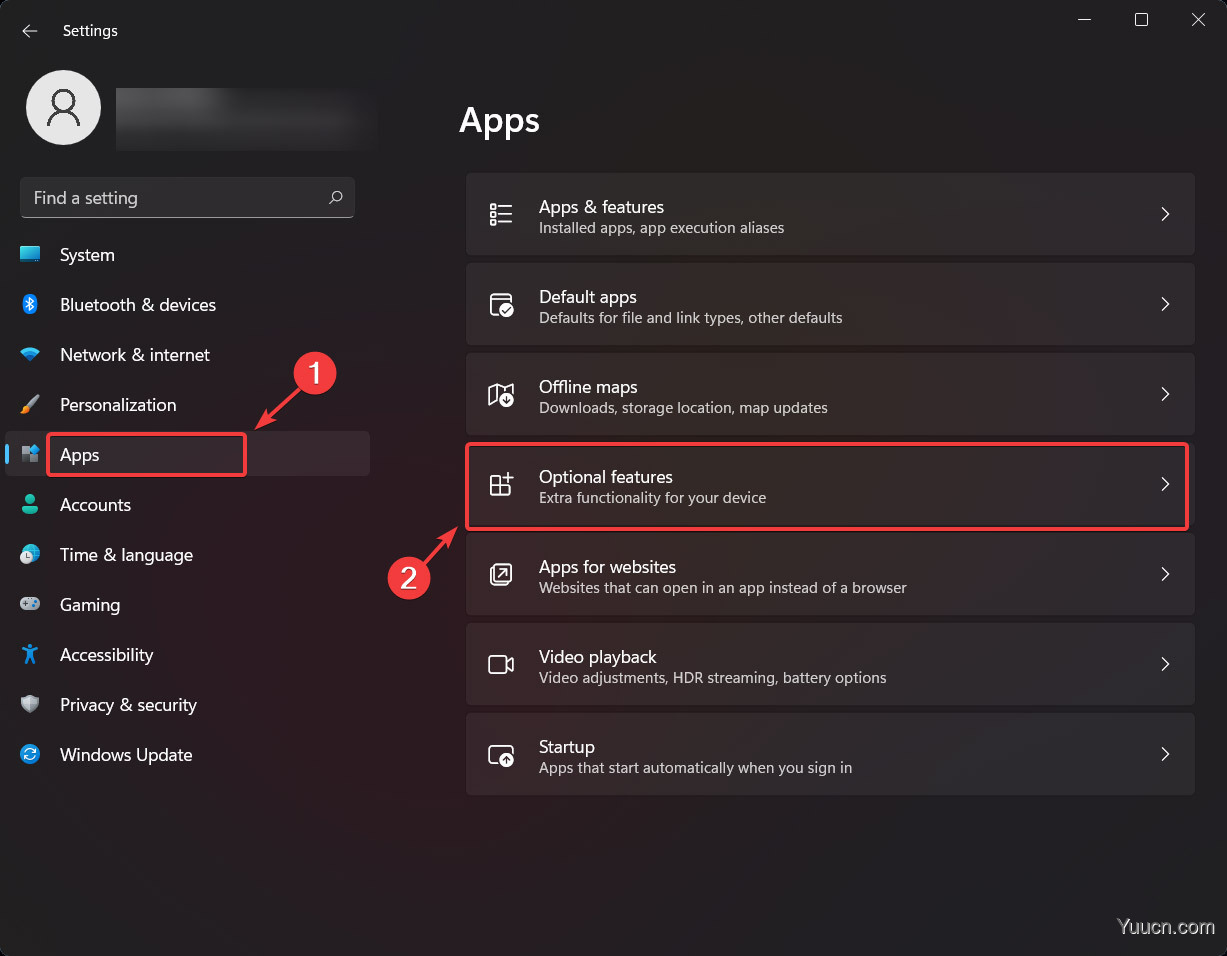Close the Settings window
The height and width of the screenshot is (956, 1227).
(x=1198, y=20)
